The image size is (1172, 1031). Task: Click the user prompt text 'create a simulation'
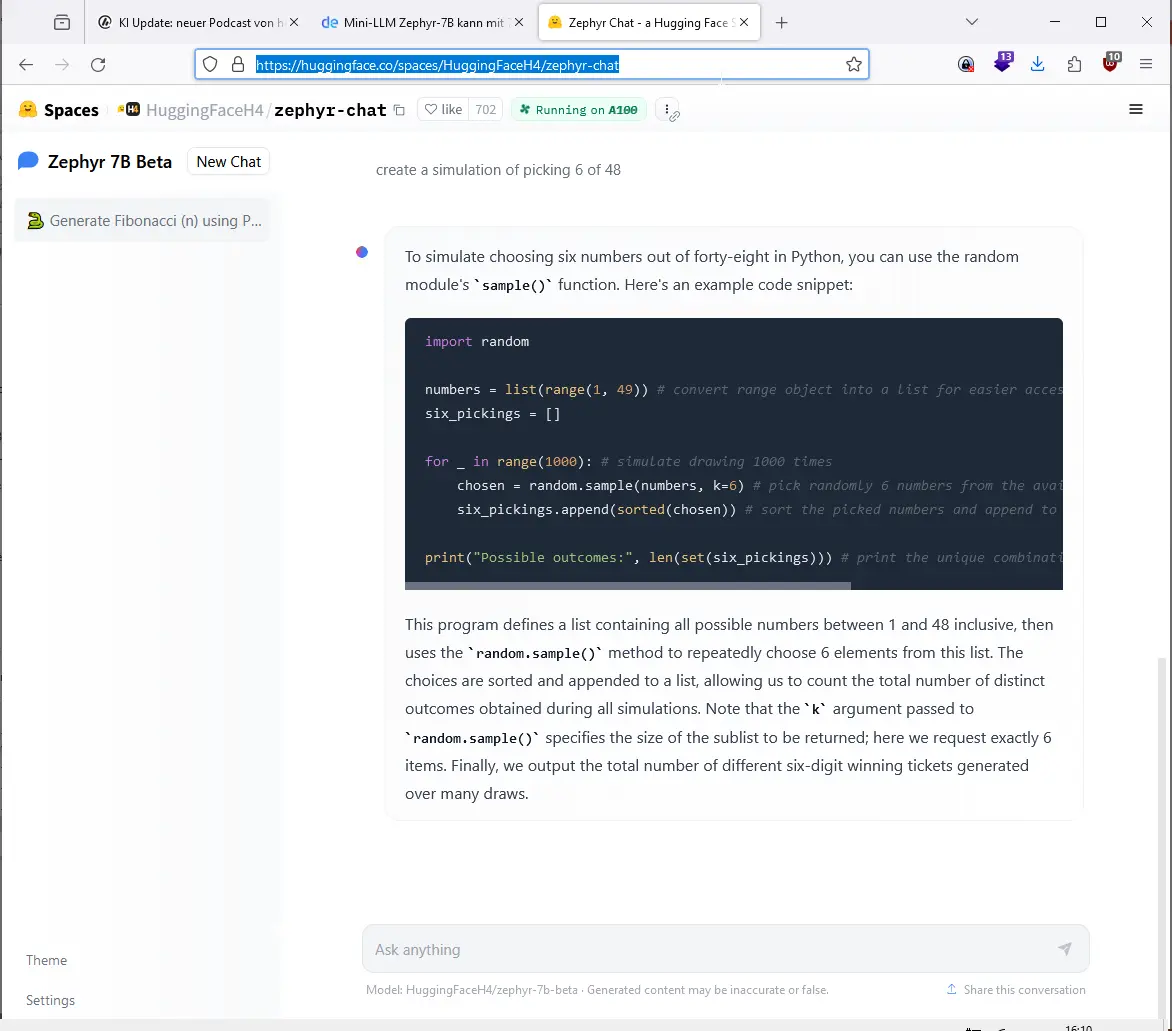pos(499,170)
